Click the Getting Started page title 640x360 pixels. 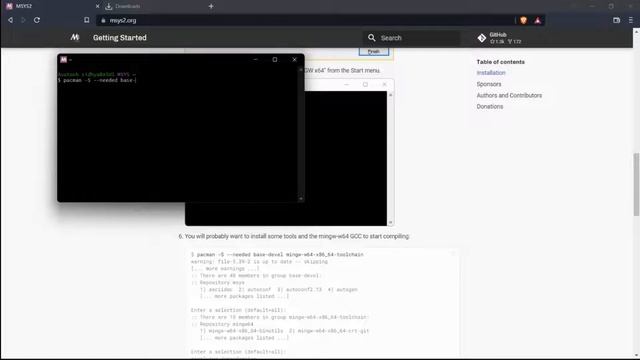(120, 38)
